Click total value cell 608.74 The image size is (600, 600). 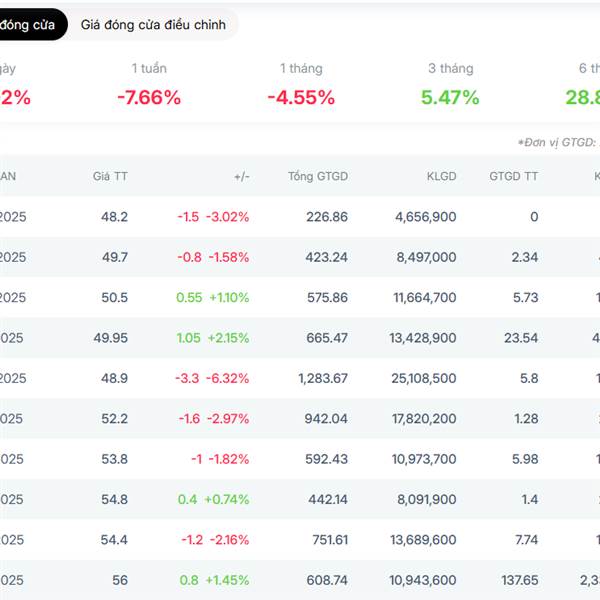click(327, 580)
